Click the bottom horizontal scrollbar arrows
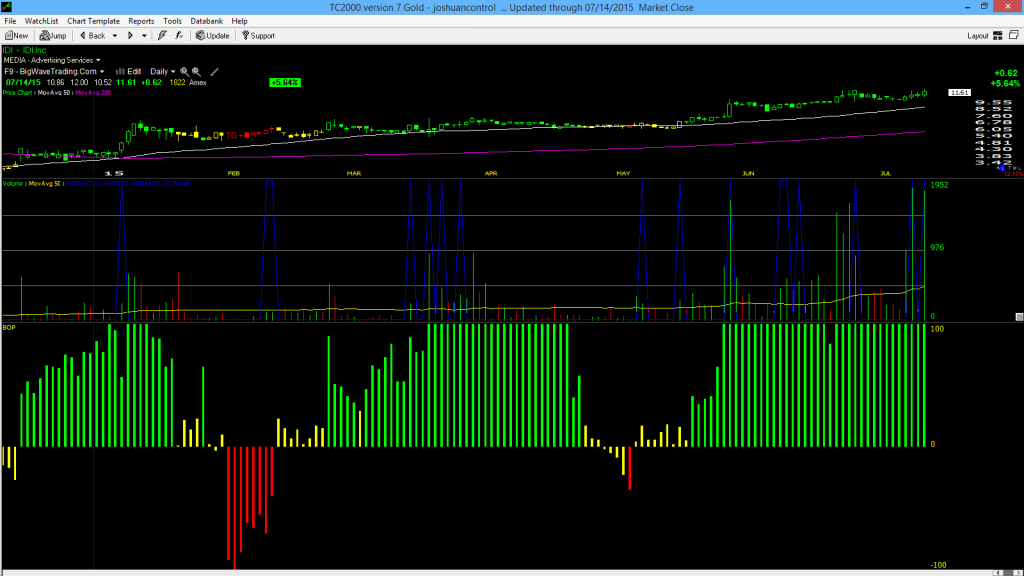The height and width of the screenshot is (576, 1024). tap(1007, 573)
